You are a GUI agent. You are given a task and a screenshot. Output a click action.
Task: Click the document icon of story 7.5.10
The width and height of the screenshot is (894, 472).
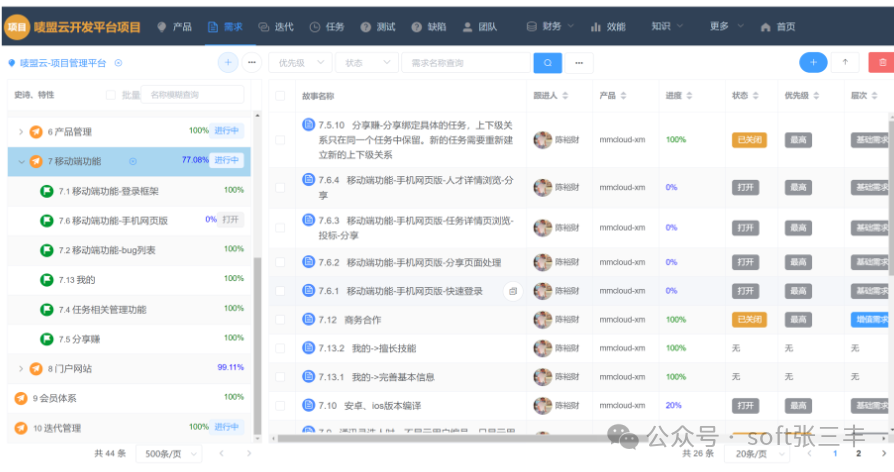pos(309,125)
